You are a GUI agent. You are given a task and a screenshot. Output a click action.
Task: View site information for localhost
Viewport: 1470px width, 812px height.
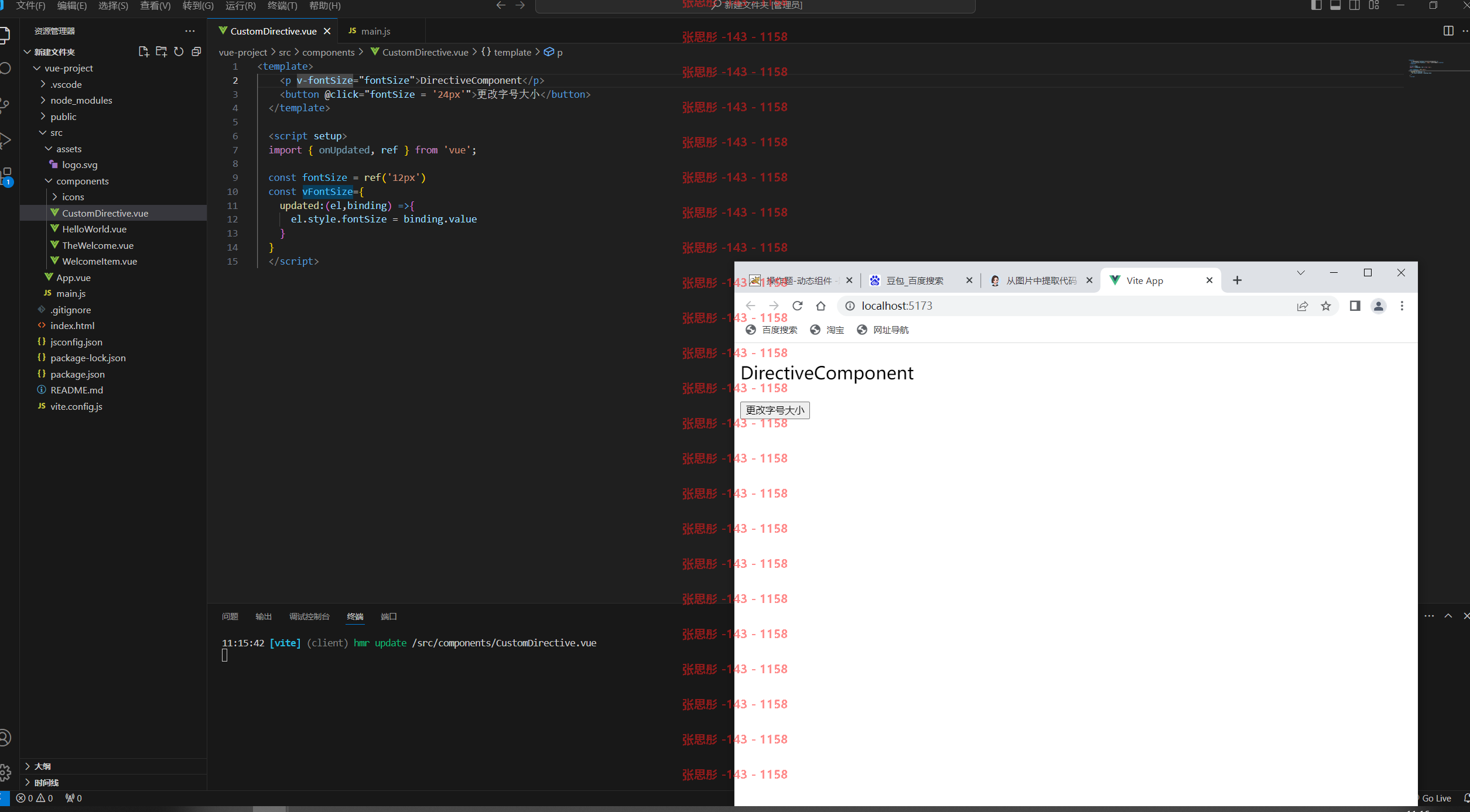[x=850, y=306]
